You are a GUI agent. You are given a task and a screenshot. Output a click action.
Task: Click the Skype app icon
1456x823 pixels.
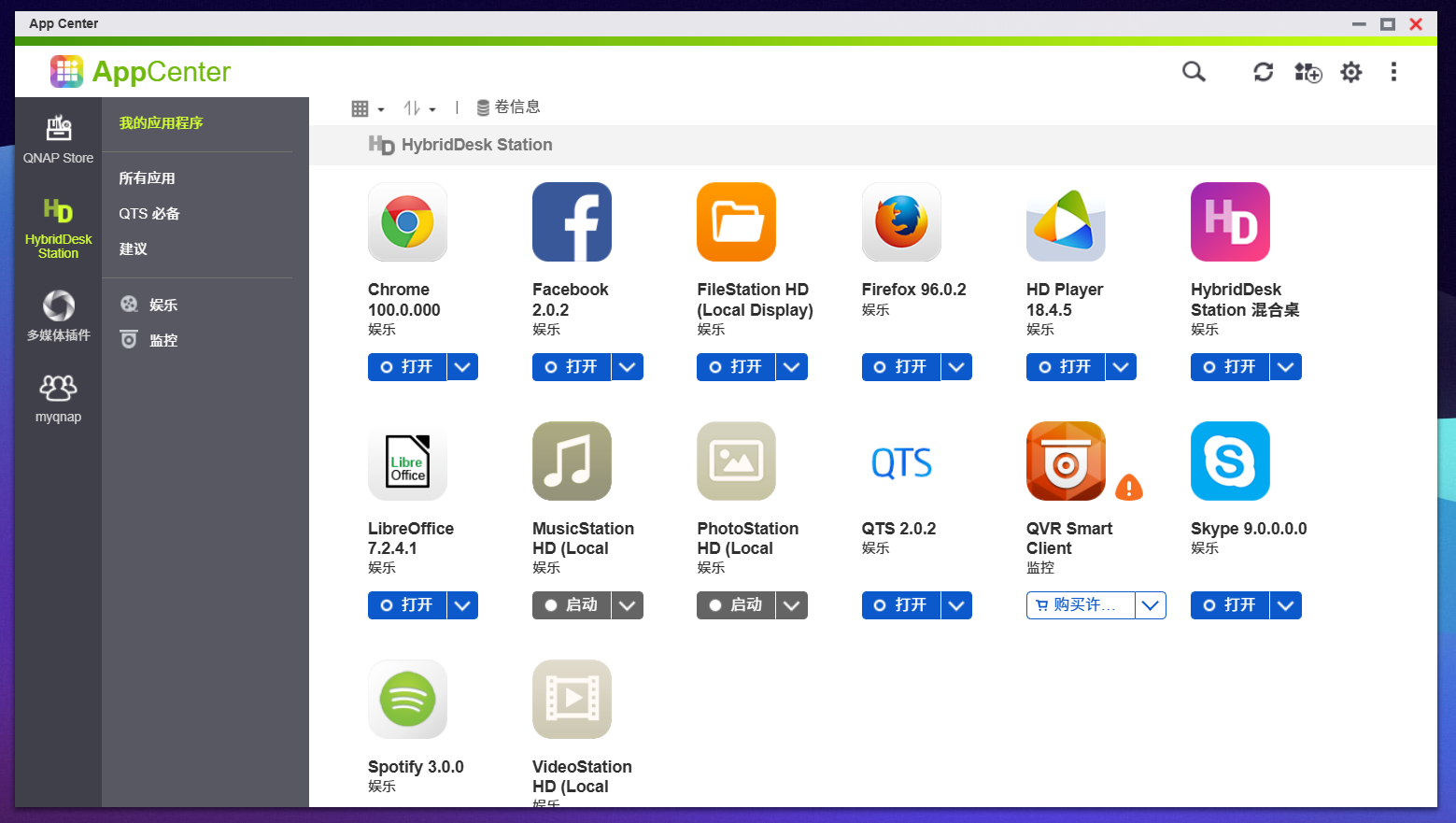coord(1230,461)
